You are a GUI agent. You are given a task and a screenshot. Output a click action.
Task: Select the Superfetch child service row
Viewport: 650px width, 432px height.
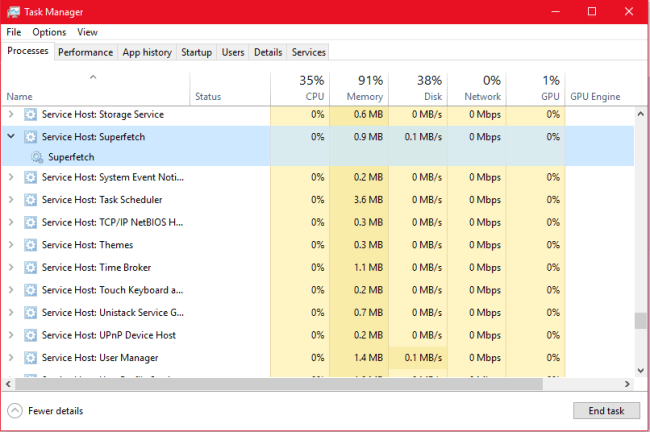(318, 157)
